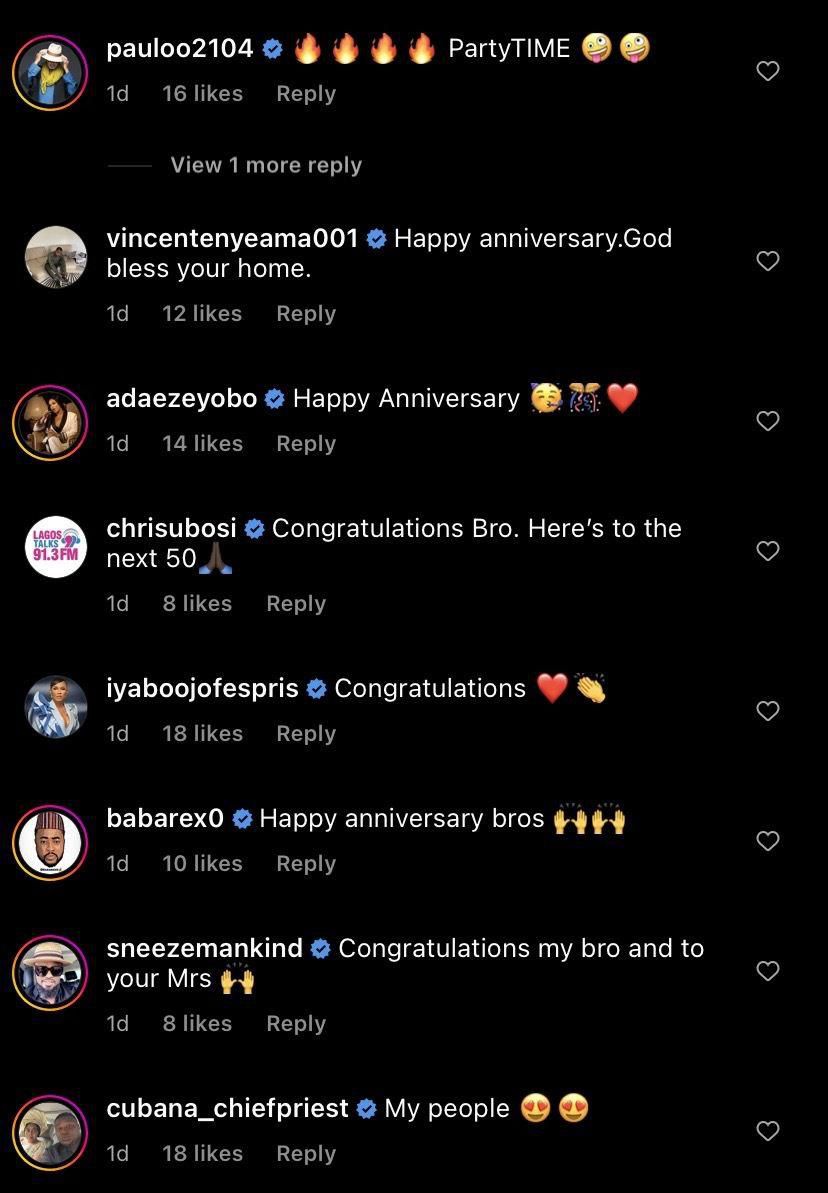This screenshot has width=828, height=1193.
Task: Click the verified badge next to adaezeyobo
Action: pyautogui.click(x=272, y=398)
